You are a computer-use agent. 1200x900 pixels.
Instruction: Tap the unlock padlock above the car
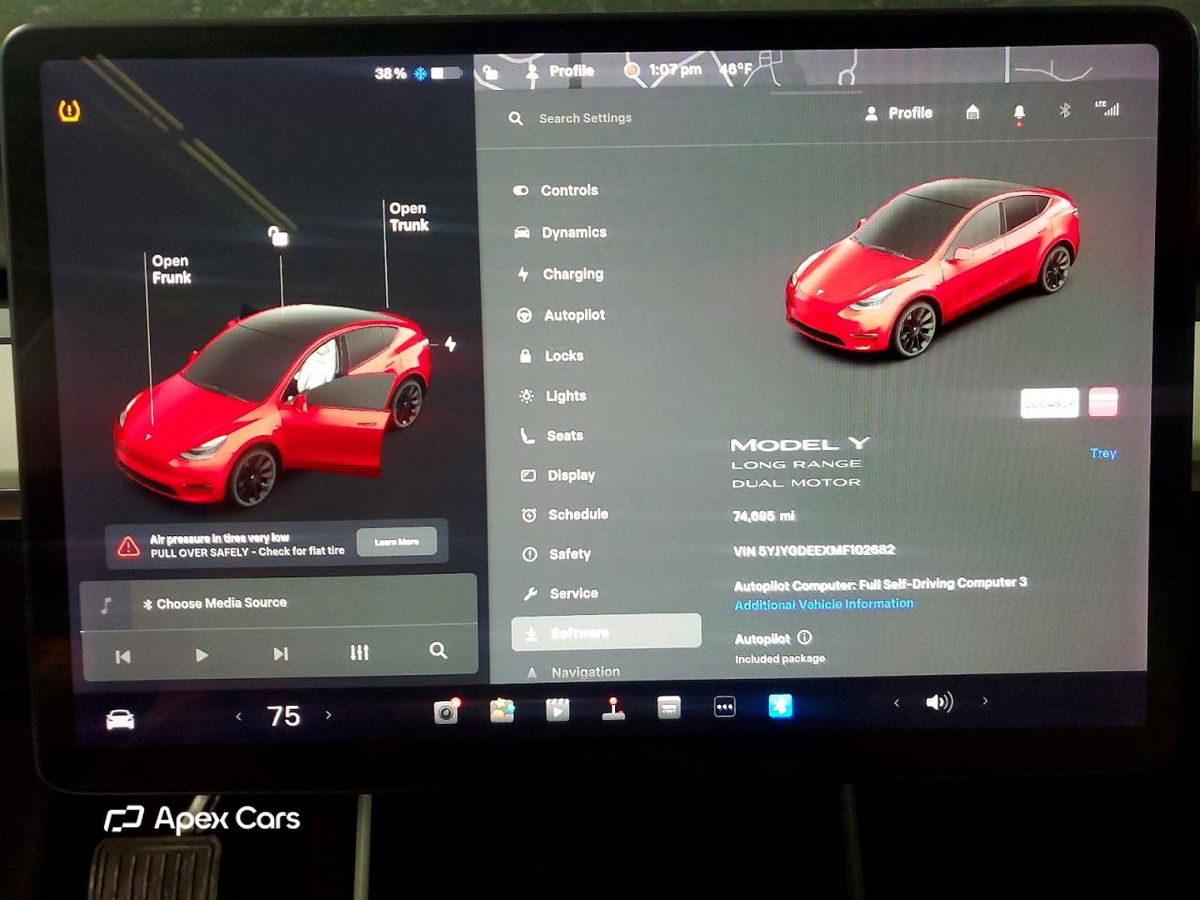[279, 236]
